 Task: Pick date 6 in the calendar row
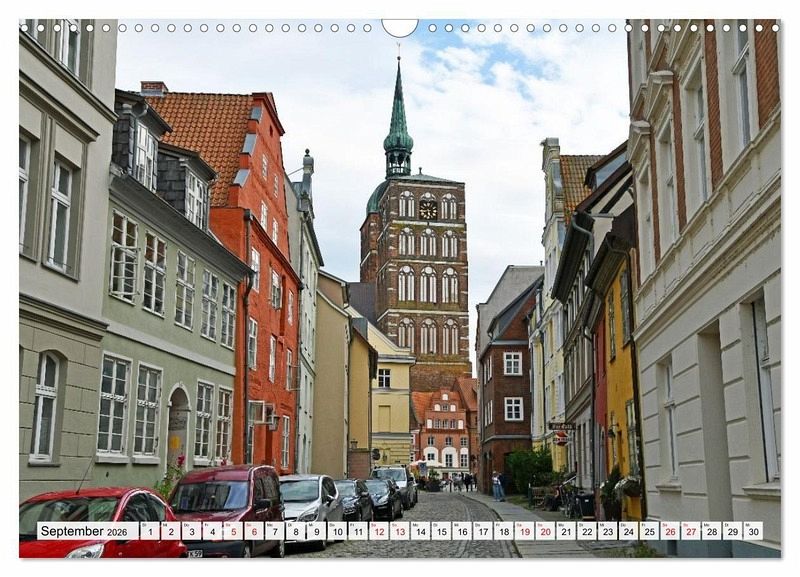pyautogui.click(x=253, y=531)
